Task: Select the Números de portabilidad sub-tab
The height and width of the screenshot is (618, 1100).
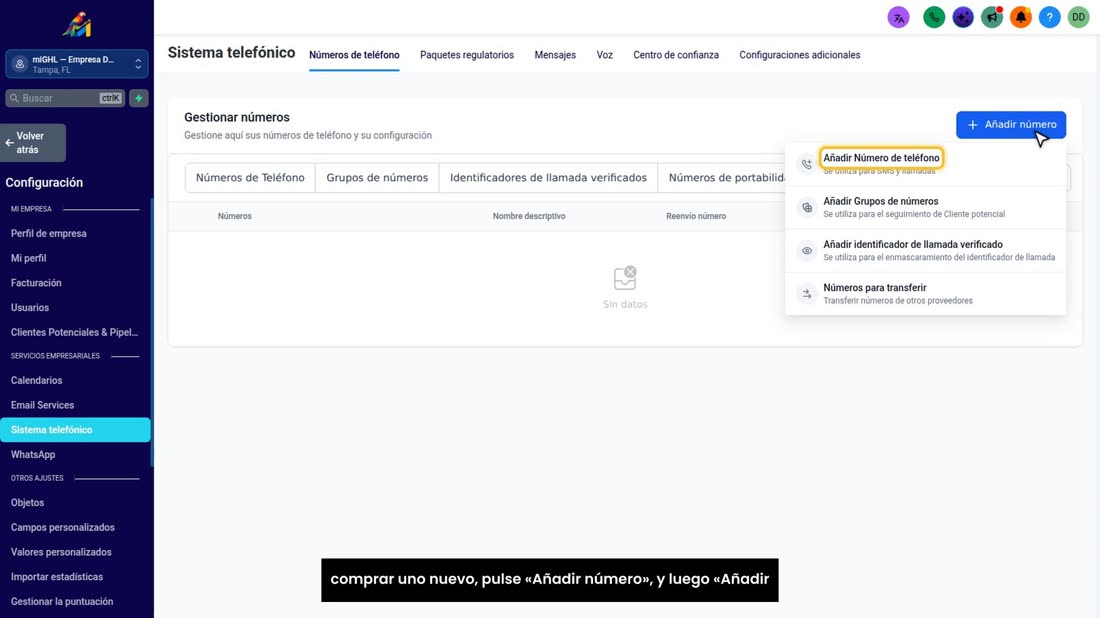Action: tap(722, 178)
